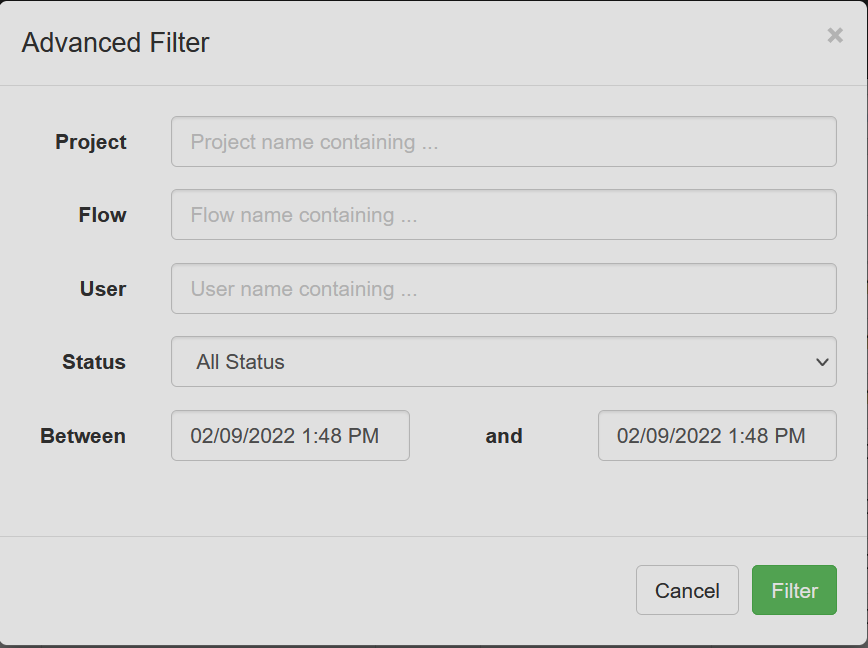Focus the Flow name text box
The width and height of the screenshot is (868, 648).
503,215
